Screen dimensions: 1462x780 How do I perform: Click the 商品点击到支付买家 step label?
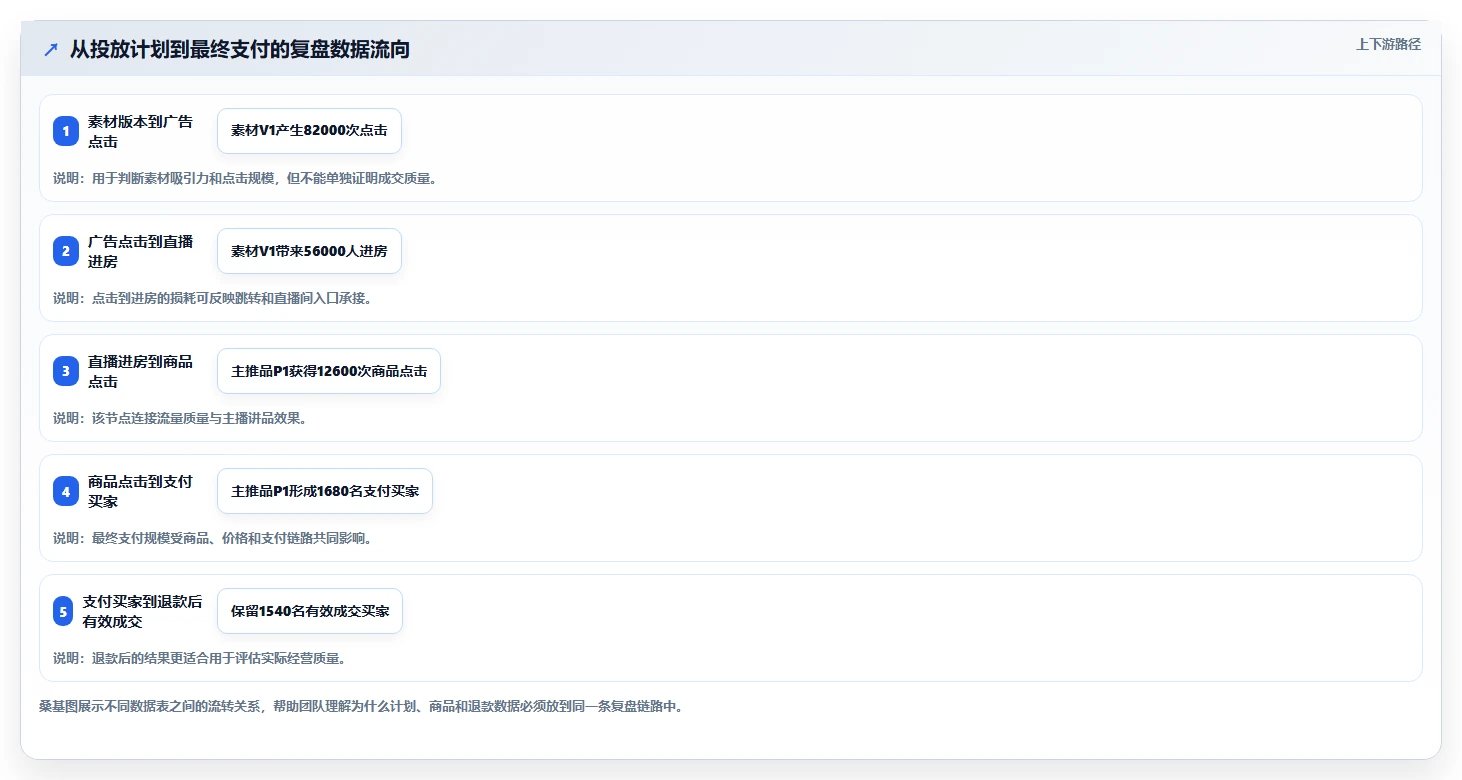tap(140, 491)
